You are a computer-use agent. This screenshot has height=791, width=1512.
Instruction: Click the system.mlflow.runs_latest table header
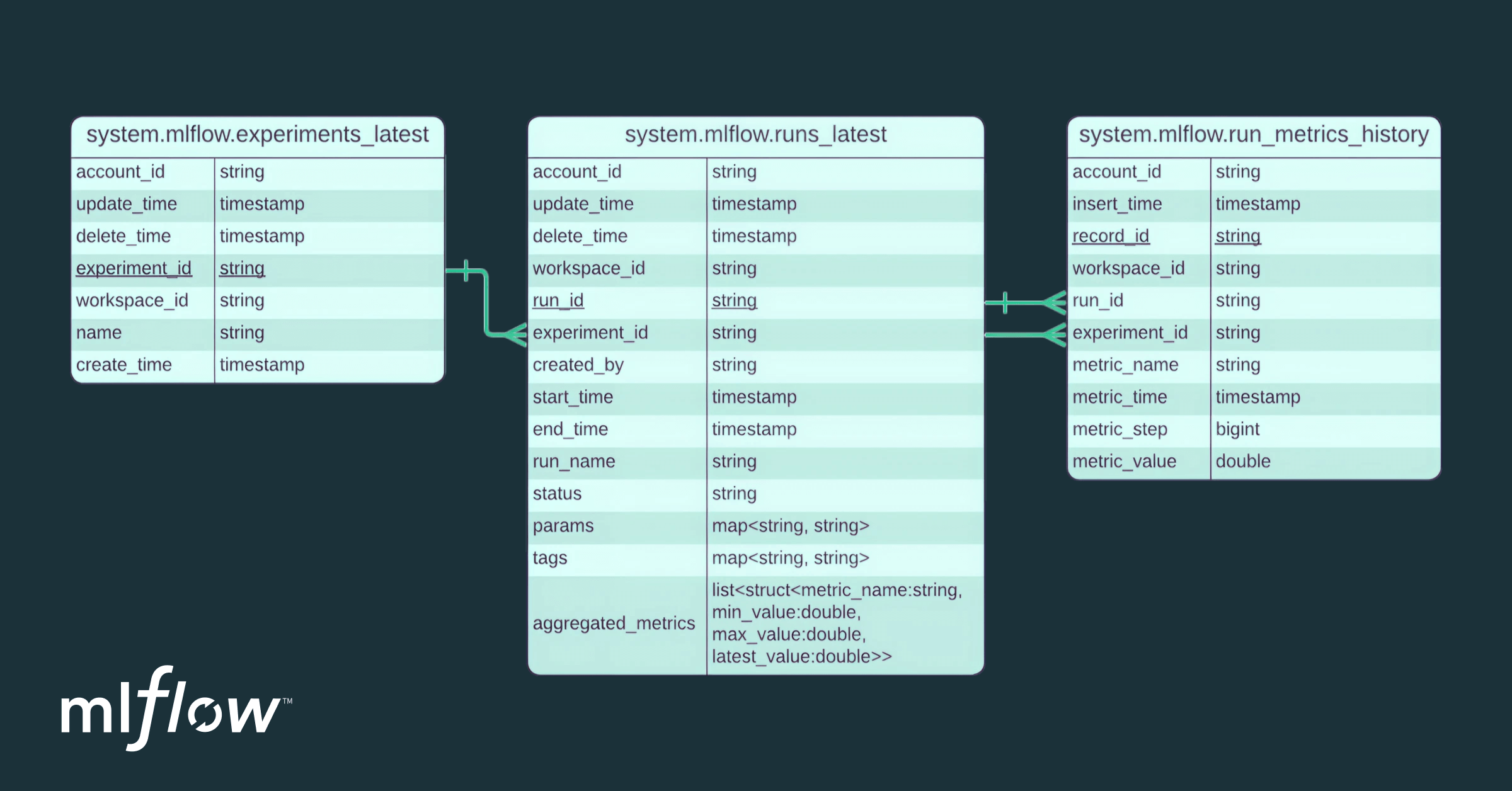point(755,135)
